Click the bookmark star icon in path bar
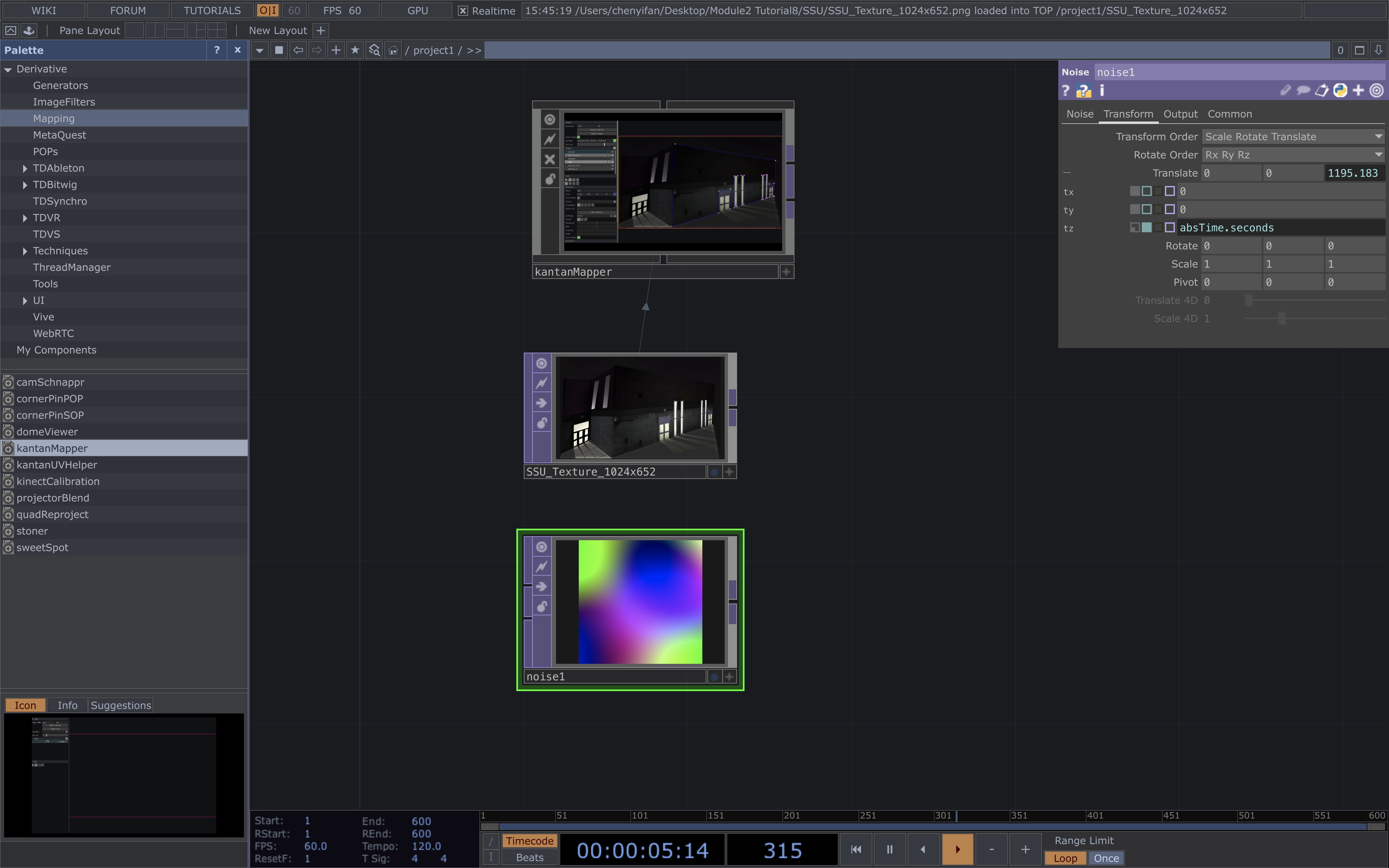 click(355, 50)
